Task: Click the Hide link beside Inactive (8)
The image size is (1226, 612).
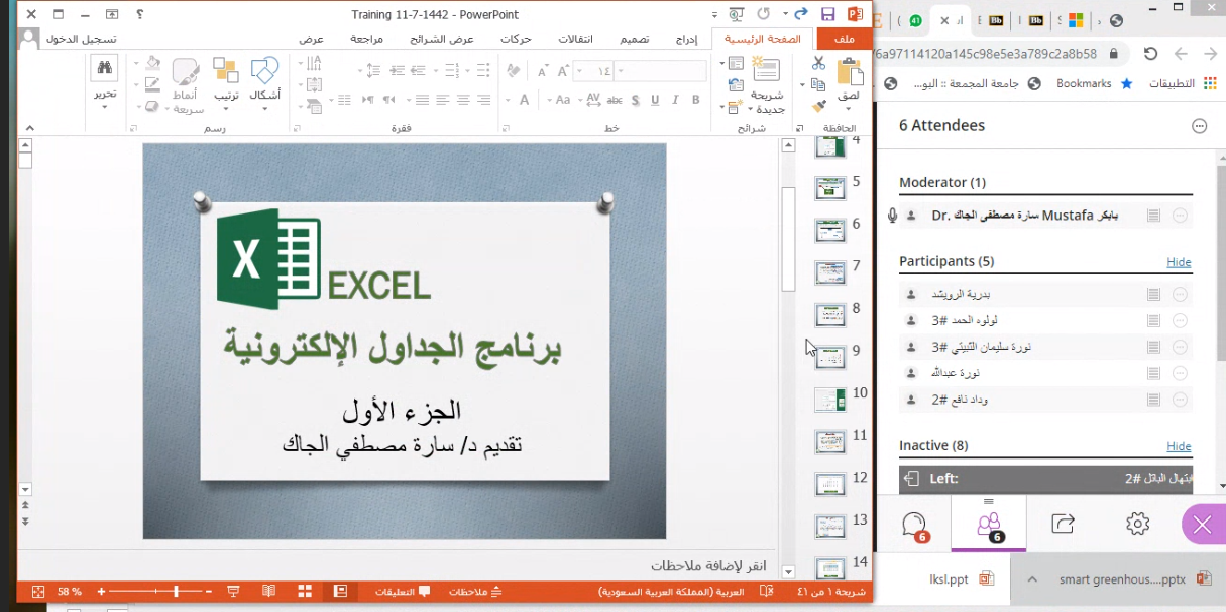Action: click(x=1179, y=446)
